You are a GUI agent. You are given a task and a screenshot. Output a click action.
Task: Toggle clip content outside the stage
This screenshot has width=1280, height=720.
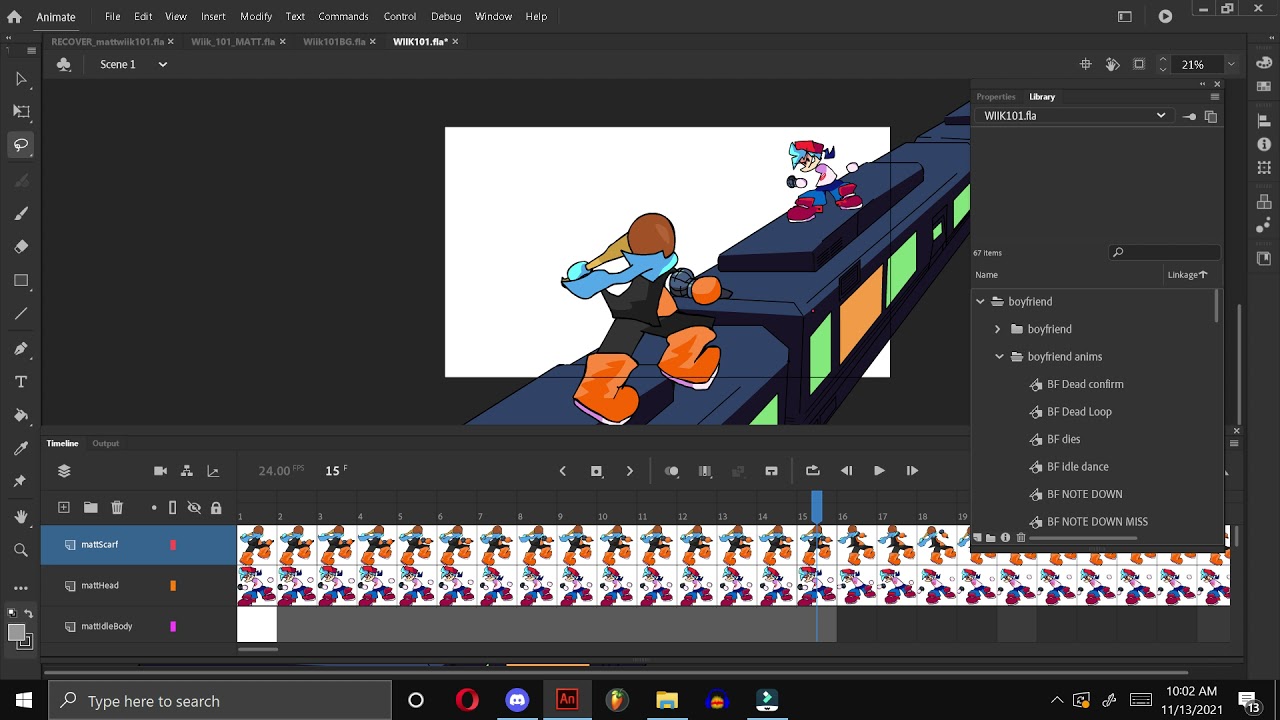pyautogui.click(x=1139, y=64)
